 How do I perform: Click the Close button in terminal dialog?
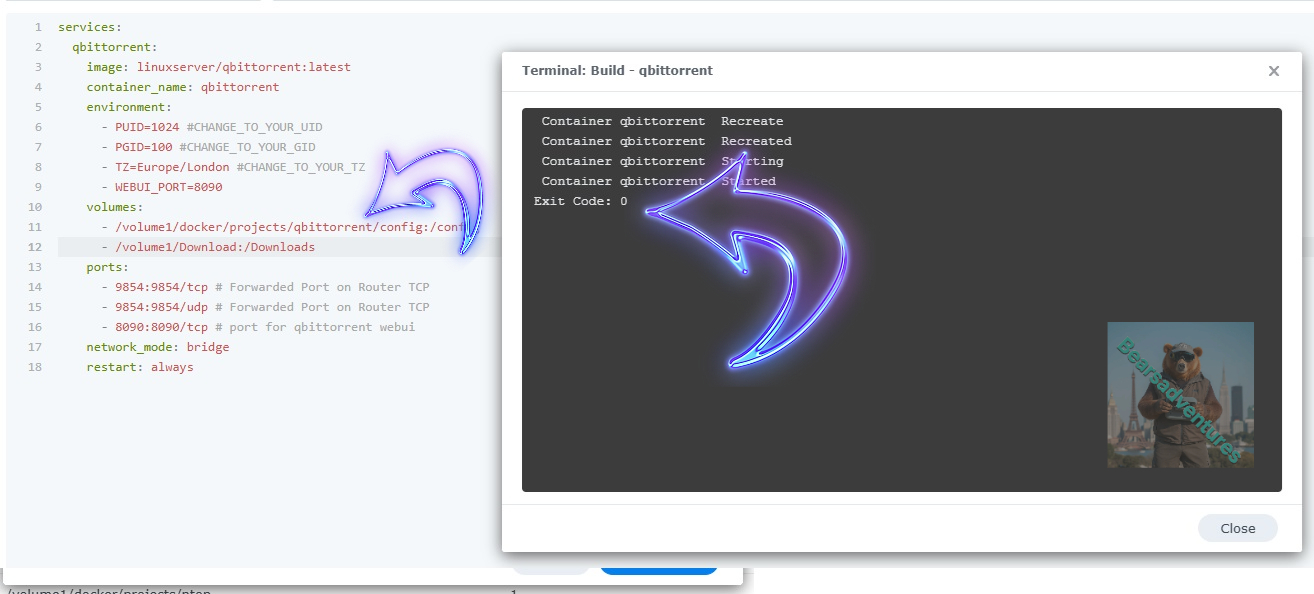point(1237,528)
